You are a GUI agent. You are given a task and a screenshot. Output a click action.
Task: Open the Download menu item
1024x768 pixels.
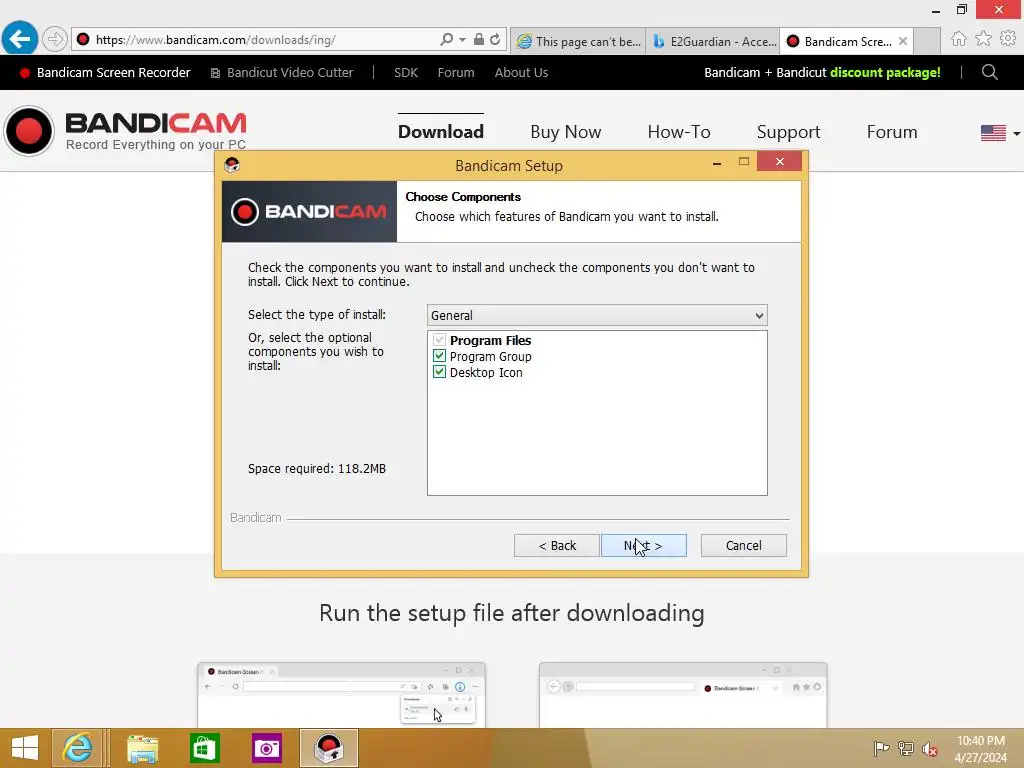click(x=441, y=132)
